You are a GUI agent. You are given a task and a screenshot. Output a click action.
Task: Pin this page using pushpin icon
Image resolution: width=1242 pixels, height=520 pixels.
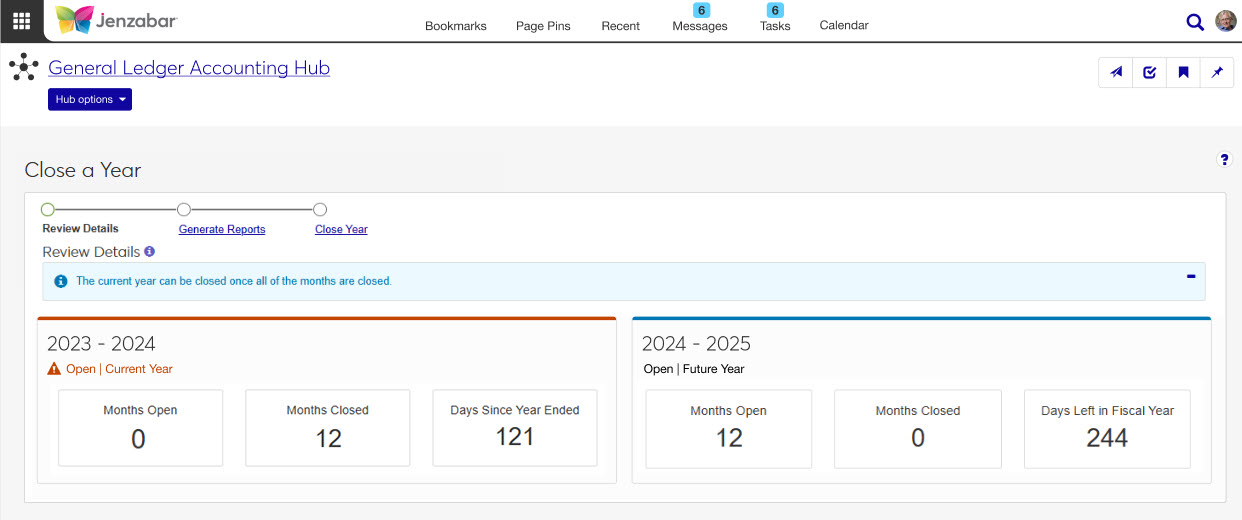[x=1217, y=72]
